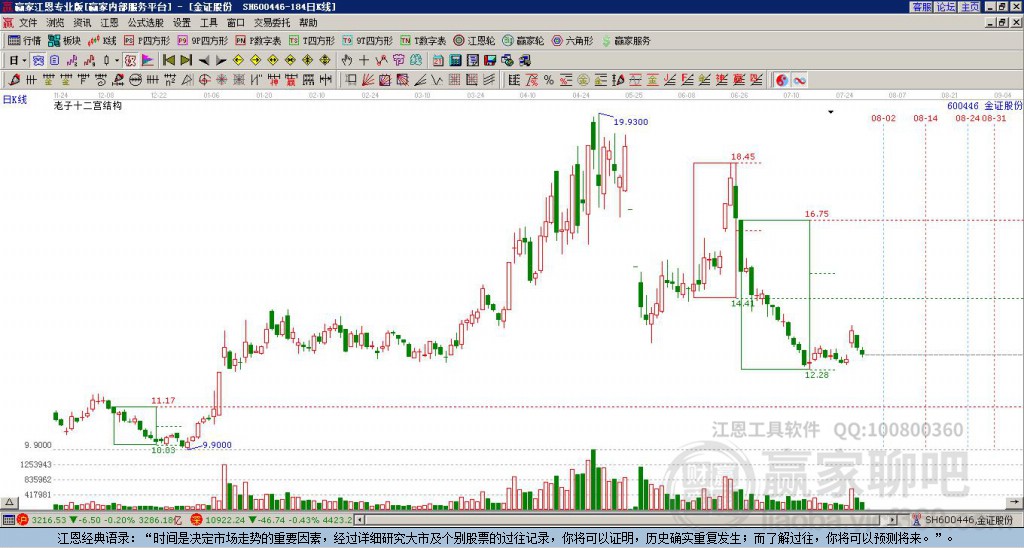Click the red target circle tool
1024x548 pixels.
pos(204,80)
